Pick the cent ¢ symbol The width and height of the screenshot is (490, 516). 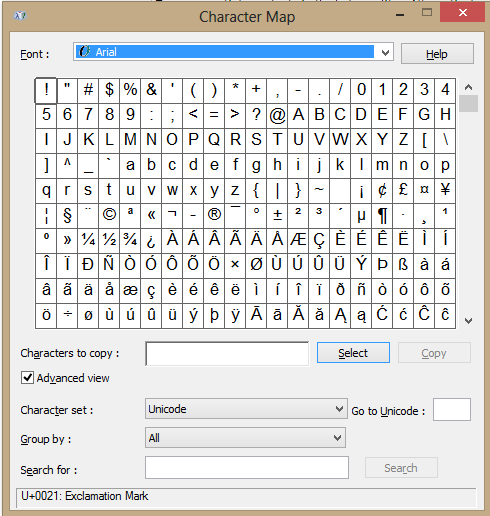(382, 190)
